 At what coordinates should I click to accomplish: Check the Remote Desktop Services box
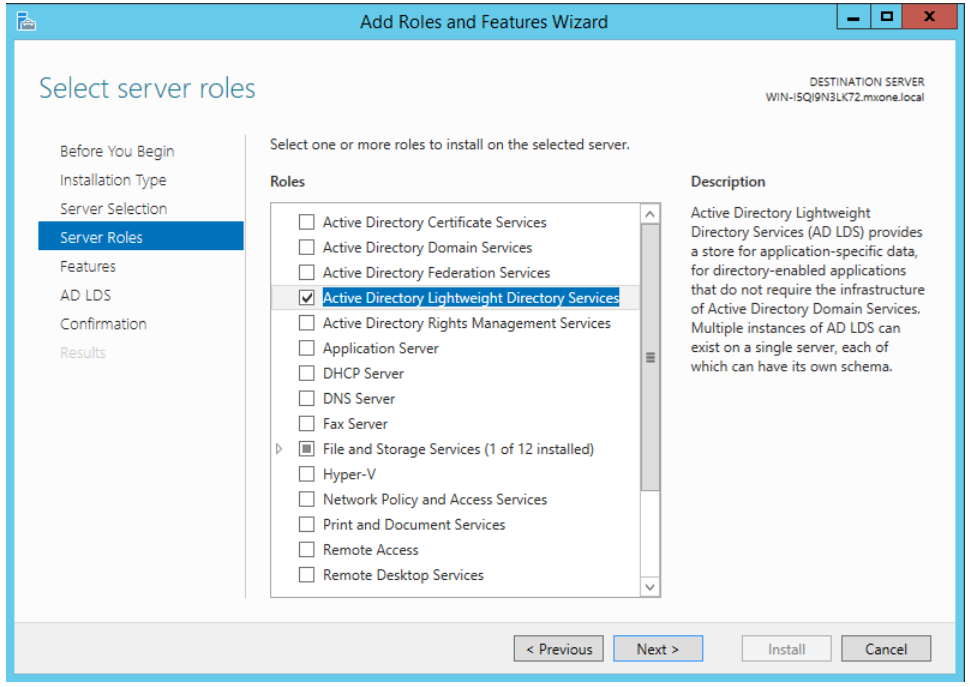click(307, 575)
